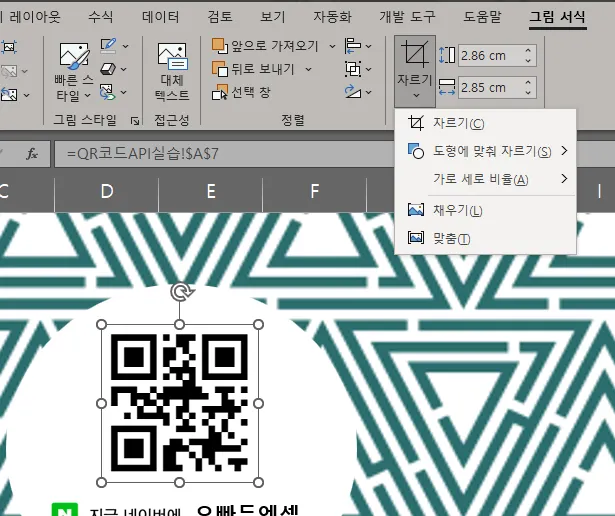Click the formula bar showing =QR코드API실습!$A$7
The width and height of the screenshot is (615, 516).
tap(224, 154)
